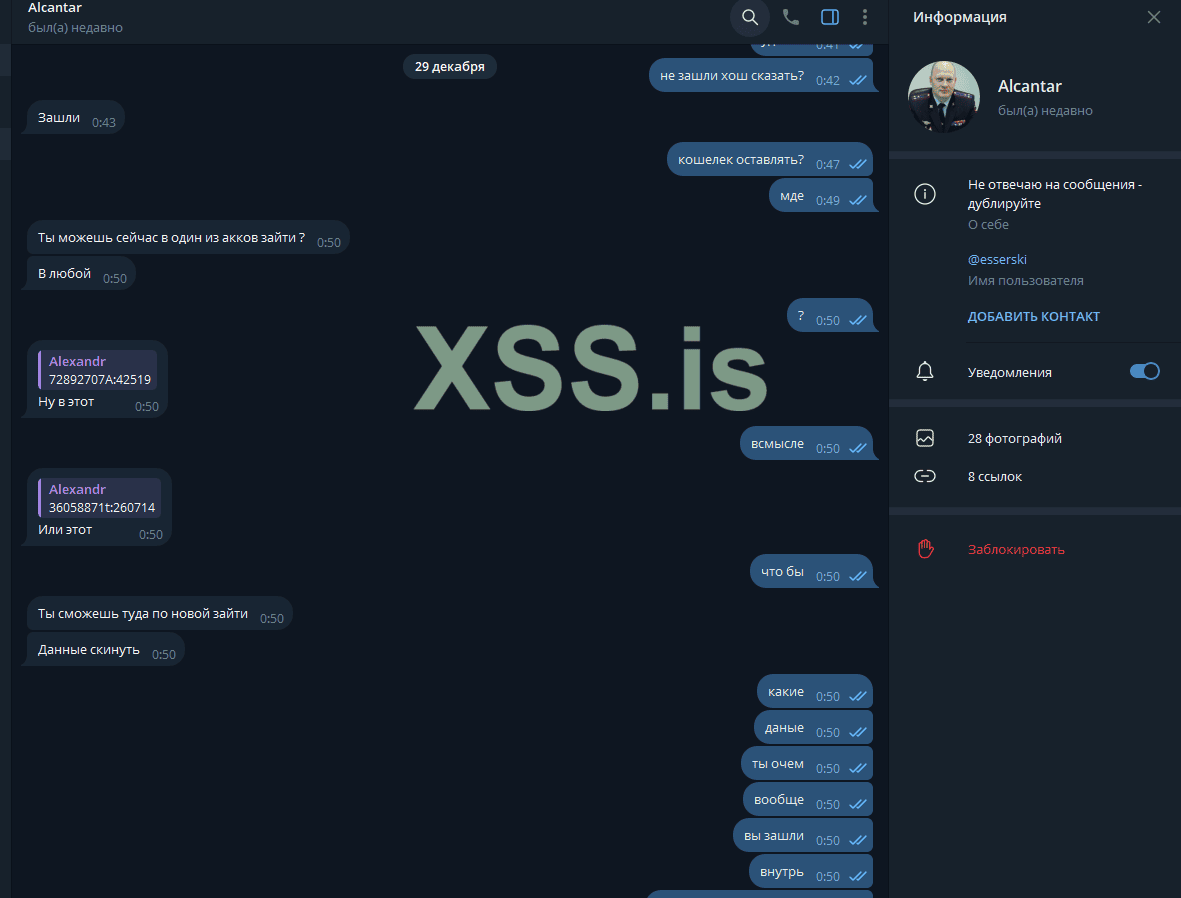Open search in the Alcantar chat
This screenshot has height=898, width=1181.
coord(749,17)
